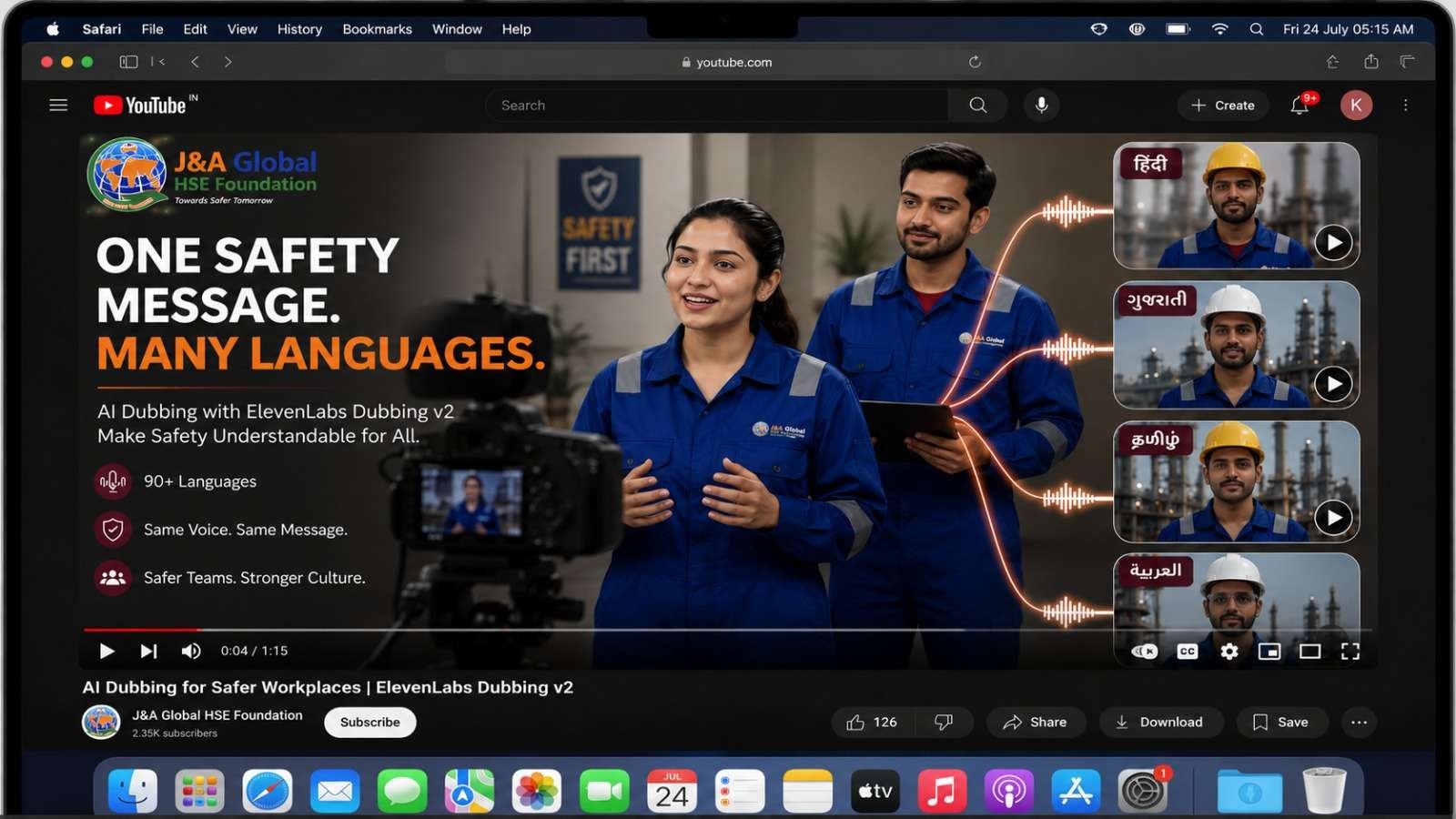
Task: Start voice search with the microphone
Action: coord(1042,106)
